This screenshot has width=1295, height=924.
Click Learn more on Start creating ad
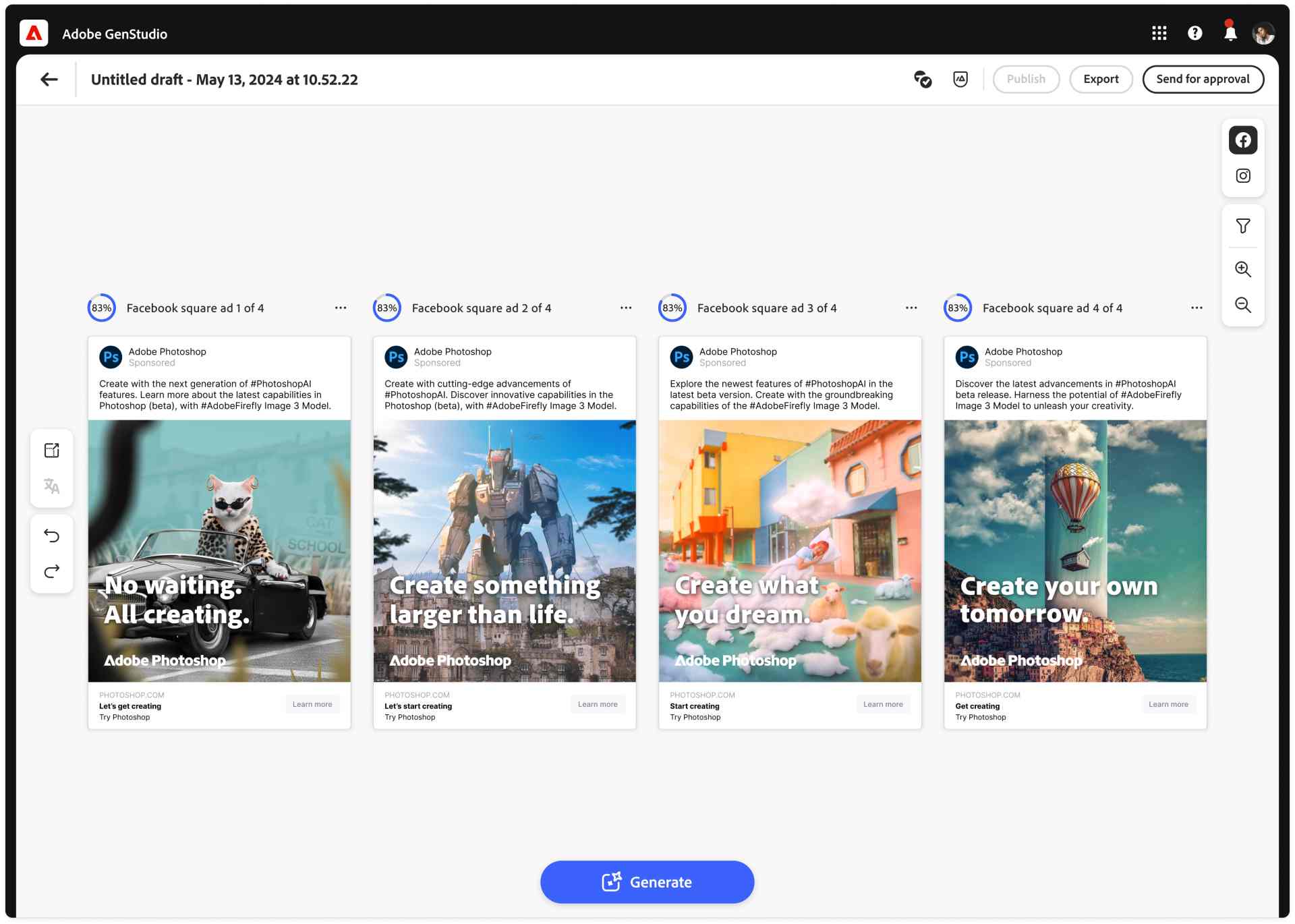coord(883,704)
